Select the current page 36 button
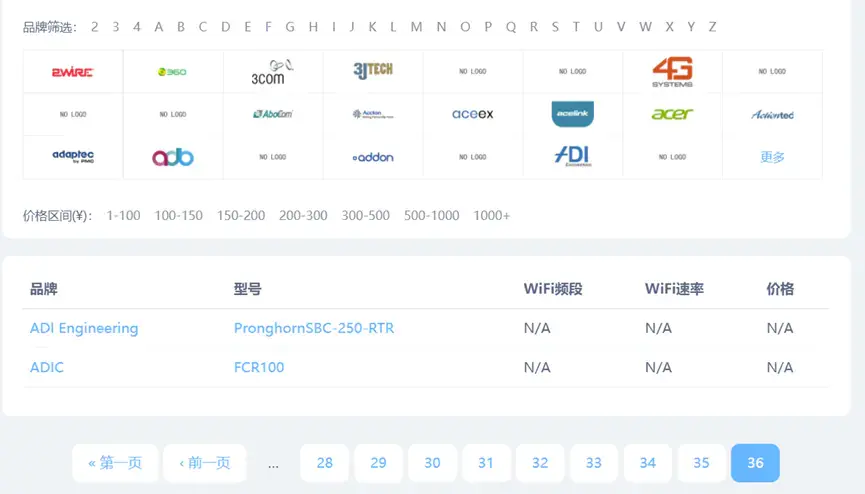Image resolution: width=865 pixels, height=494 pixels. (755, 463)
